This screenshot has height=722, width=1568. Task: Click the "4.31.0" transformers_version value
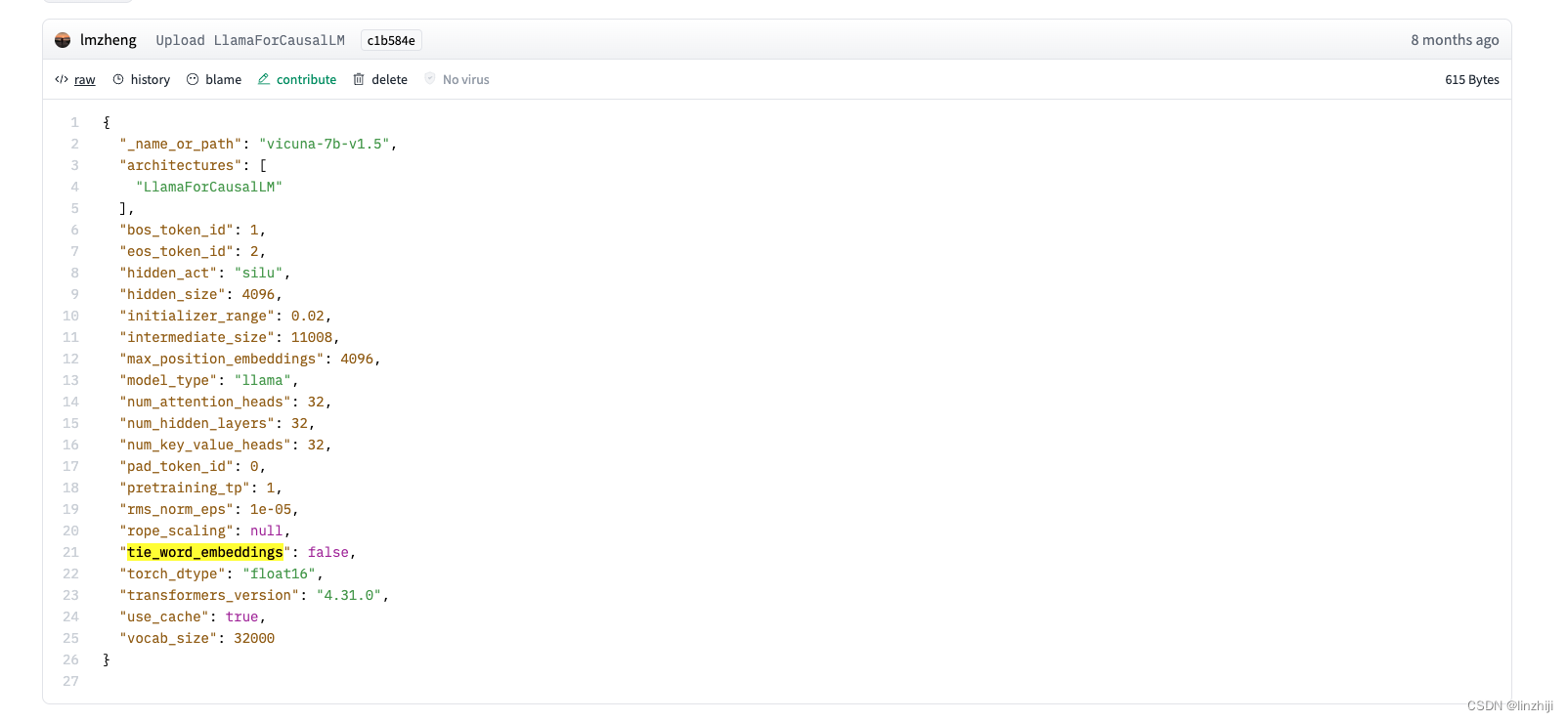349,595
